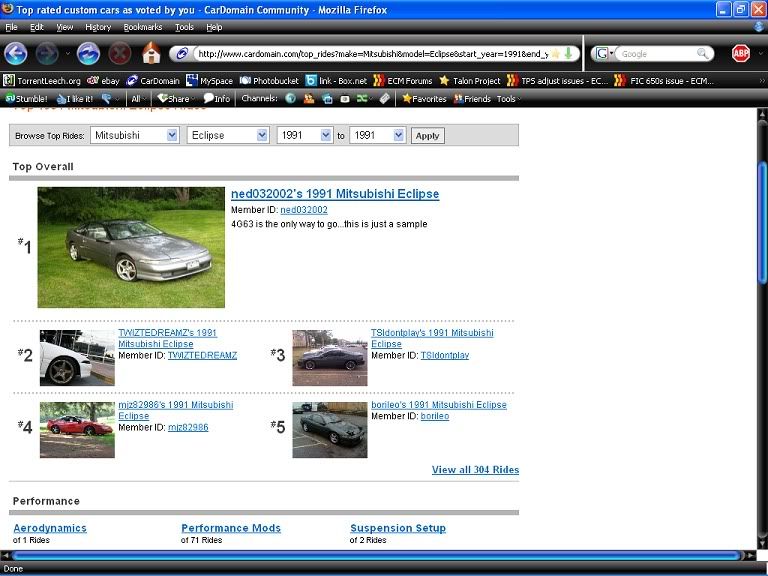Open the Photobucket bookmark

[268, 80]
